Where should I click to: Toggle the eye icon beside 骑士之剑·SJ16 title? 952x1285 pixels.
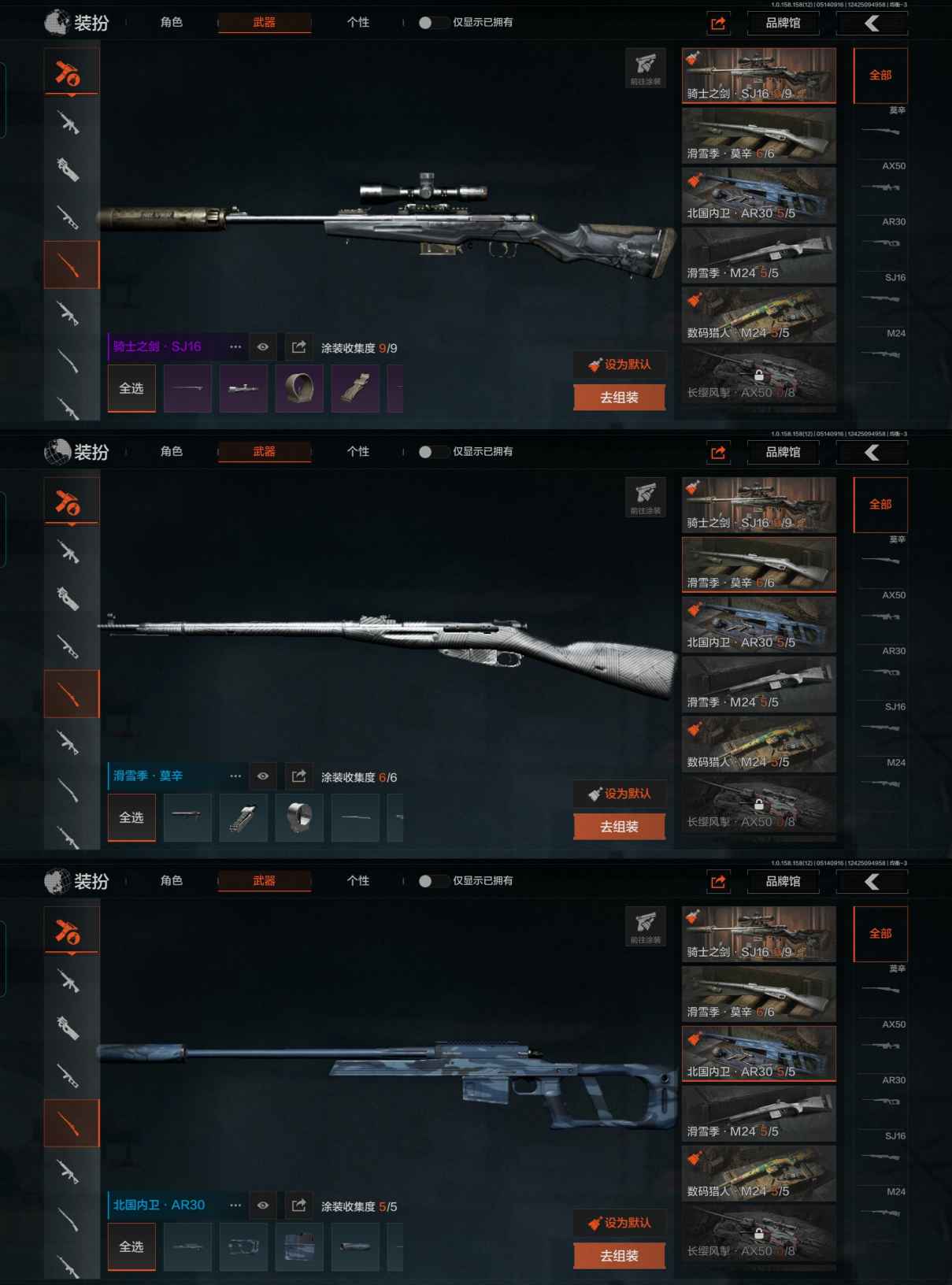point(263,346)
